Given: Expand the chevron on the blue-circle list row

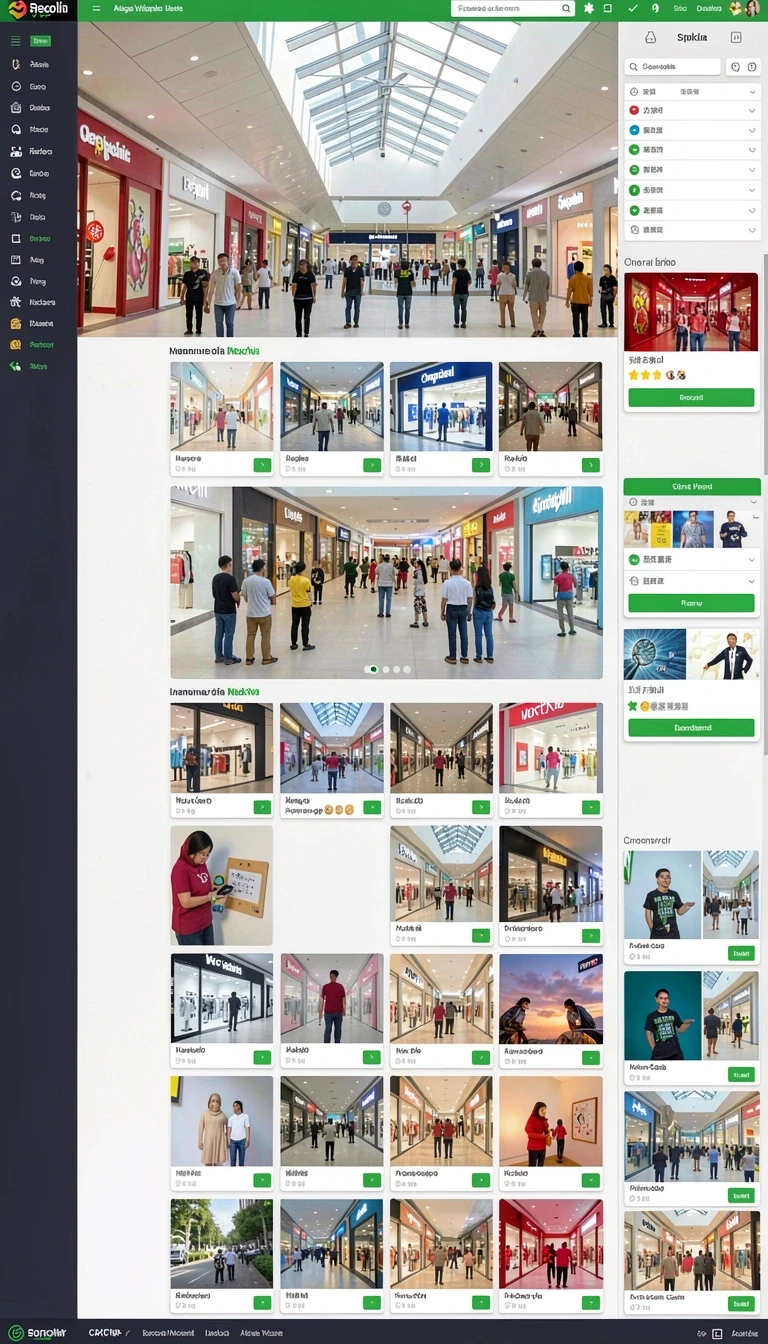Looking at the screenshot, I should click(x=752, y=130).
